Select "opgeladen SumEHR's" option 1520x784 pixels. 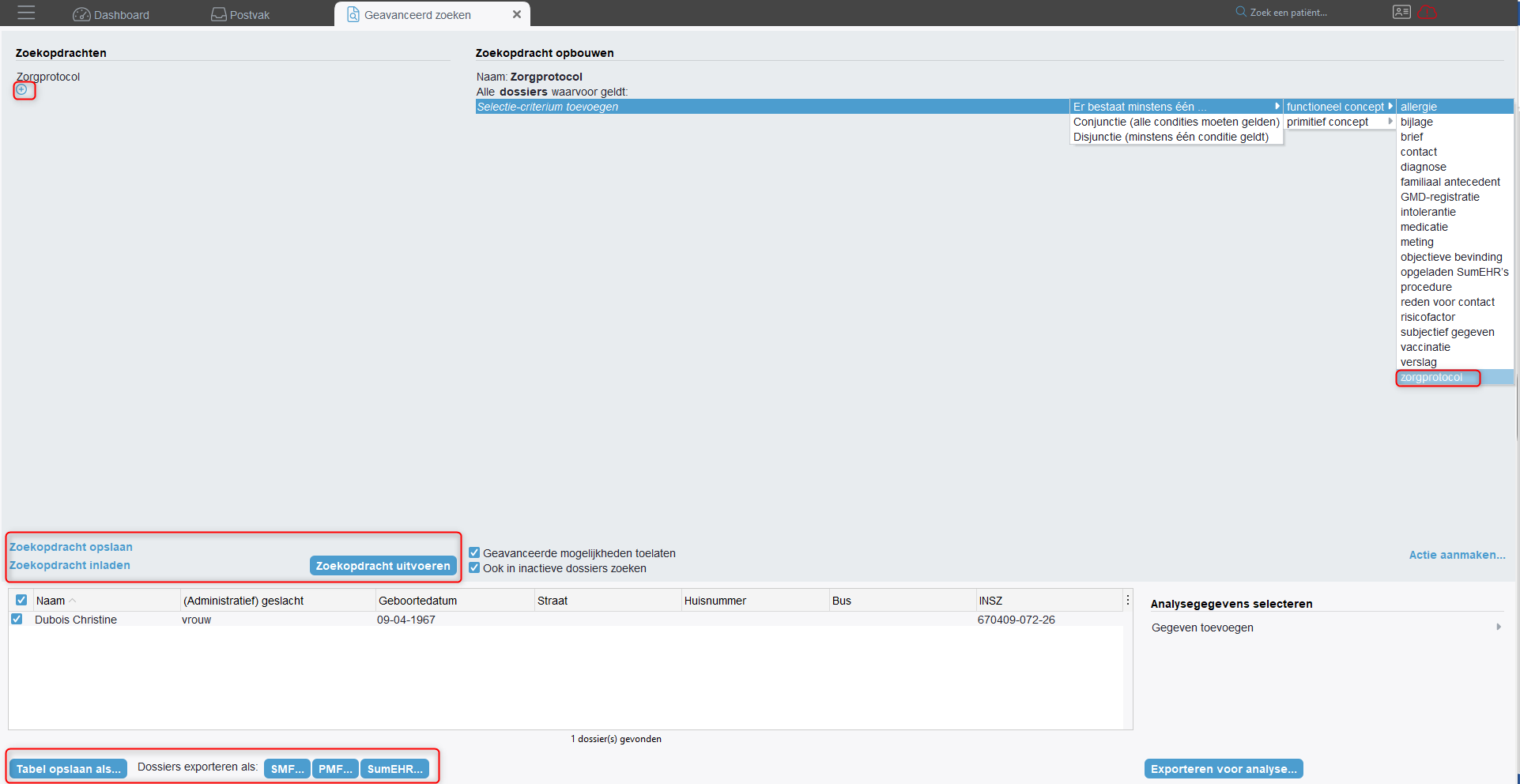(1455, 272)
